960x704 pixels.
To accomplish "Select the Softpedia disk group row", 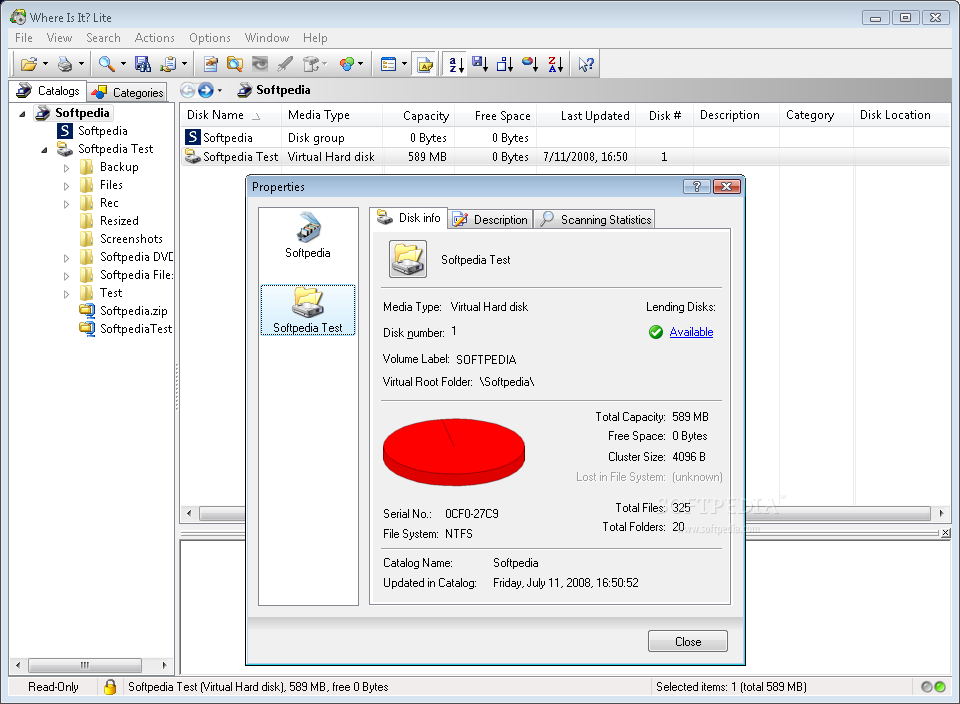I will (x=563, y=138).
